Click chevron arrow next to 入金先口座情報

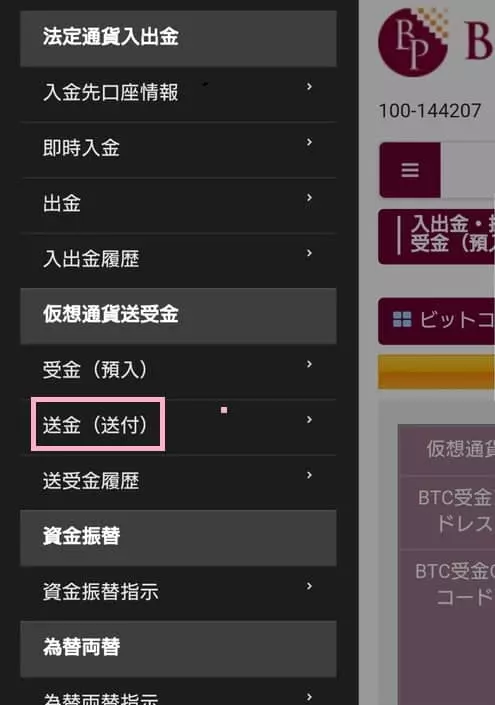309,87
